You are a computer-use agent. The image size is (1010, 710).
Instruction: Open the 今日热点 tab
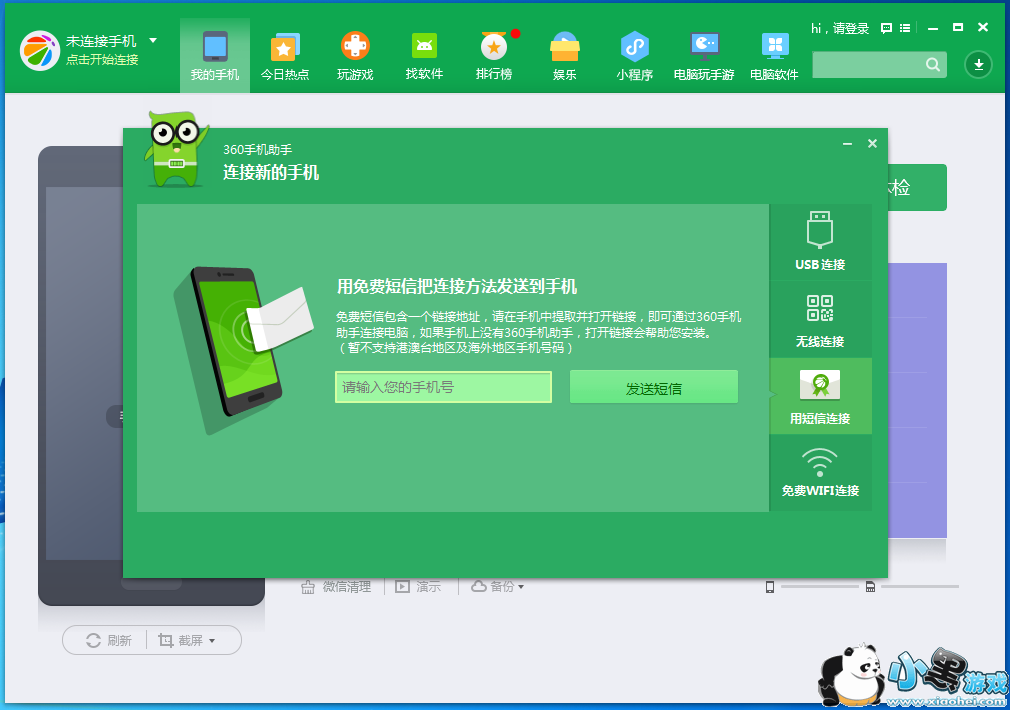click(285, 56)
